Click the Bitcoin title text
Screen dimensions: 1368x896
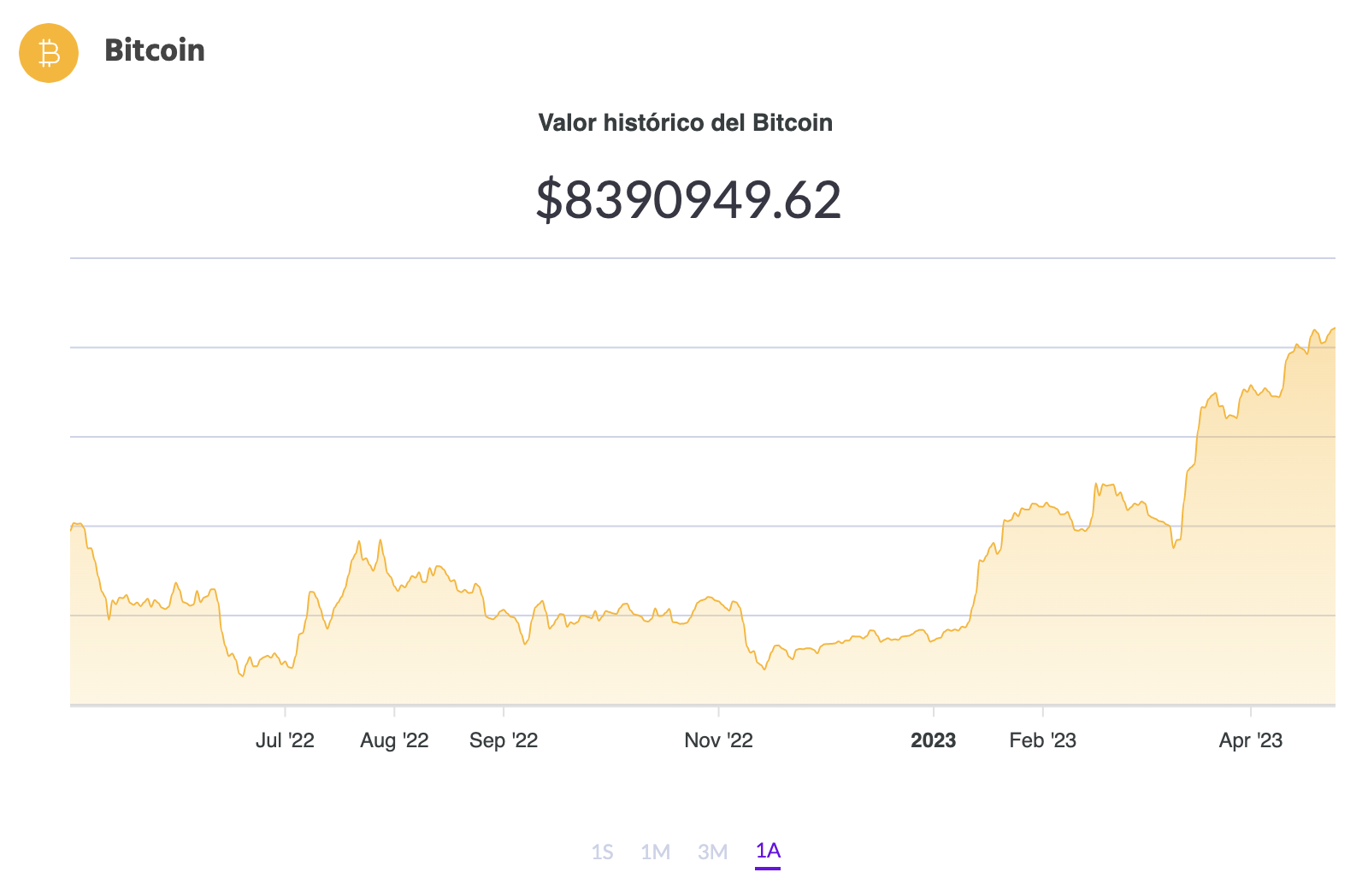[x=155, y=51]
